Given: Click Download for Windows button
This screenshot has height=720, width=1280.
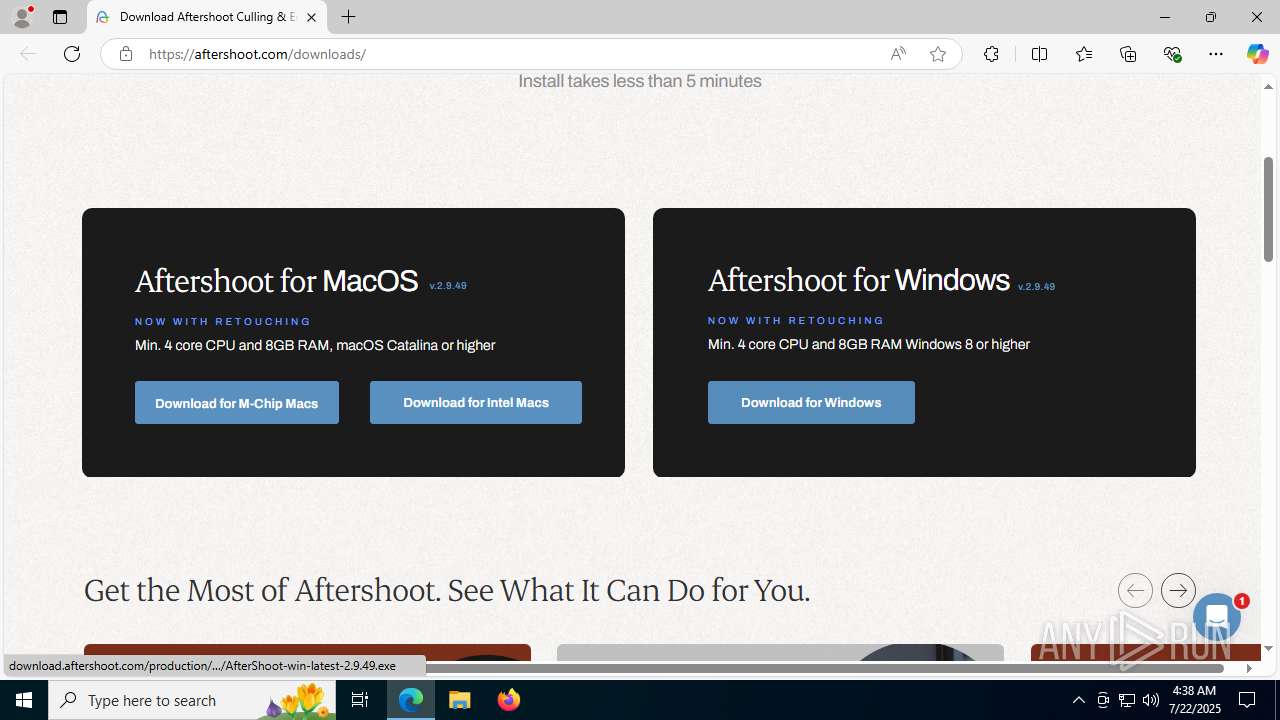Looking at the screenshot, I should [x=811, y=402].
